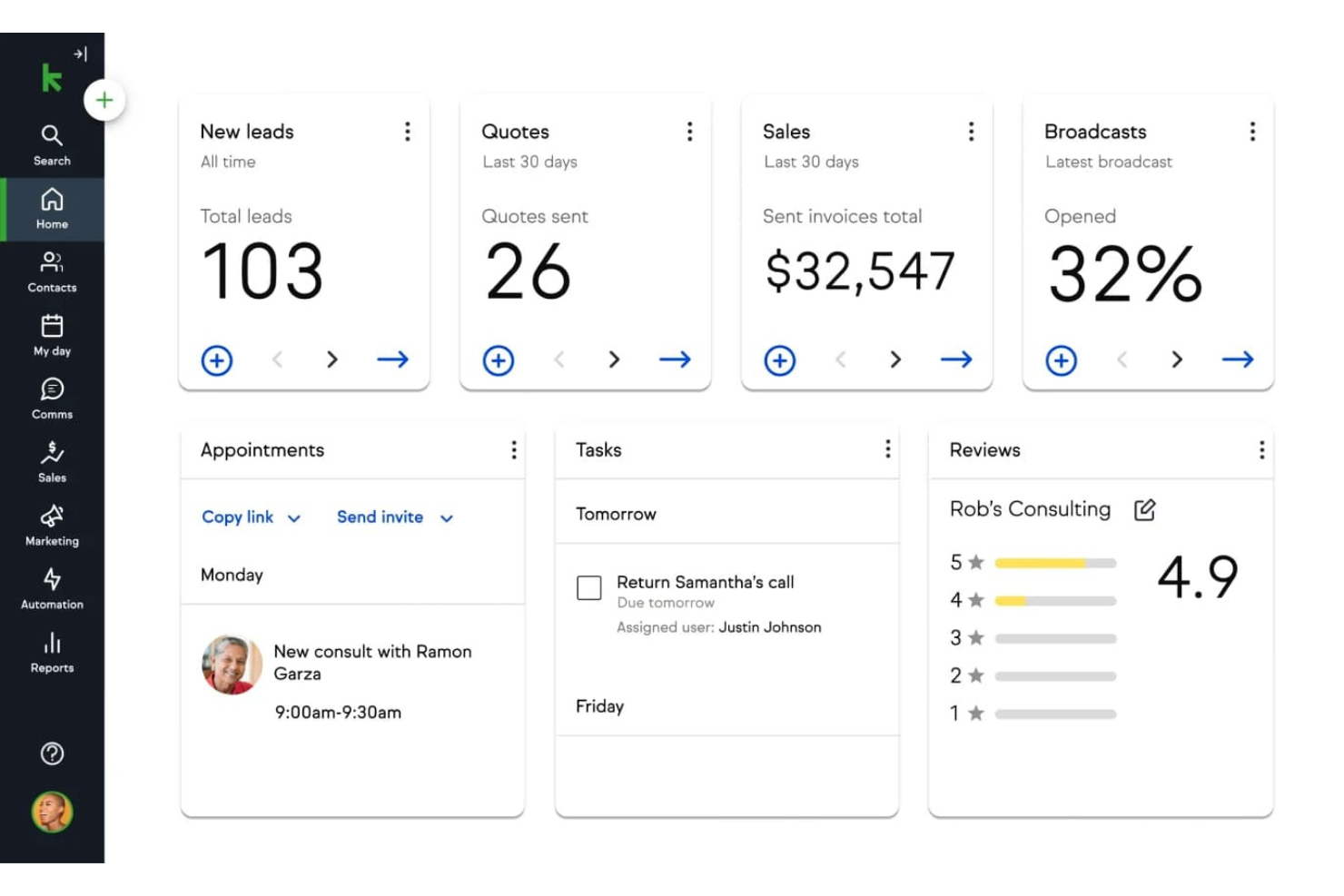Add a new quote via plus button
This screenshot has height=896, width=1344.
point(498,360)
